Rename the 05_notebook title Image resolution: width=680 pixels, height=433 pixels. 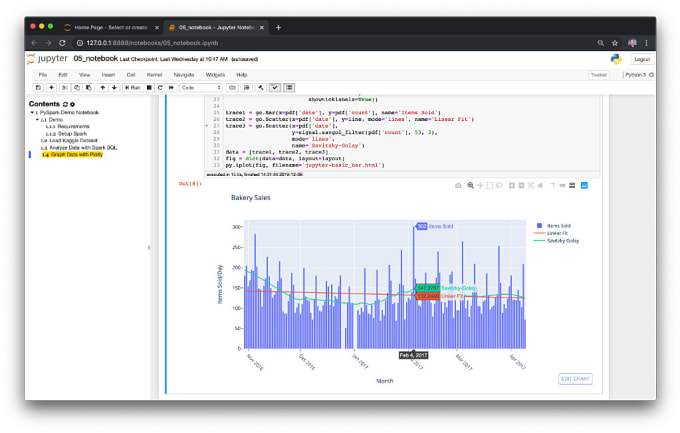tap(95, 59)
